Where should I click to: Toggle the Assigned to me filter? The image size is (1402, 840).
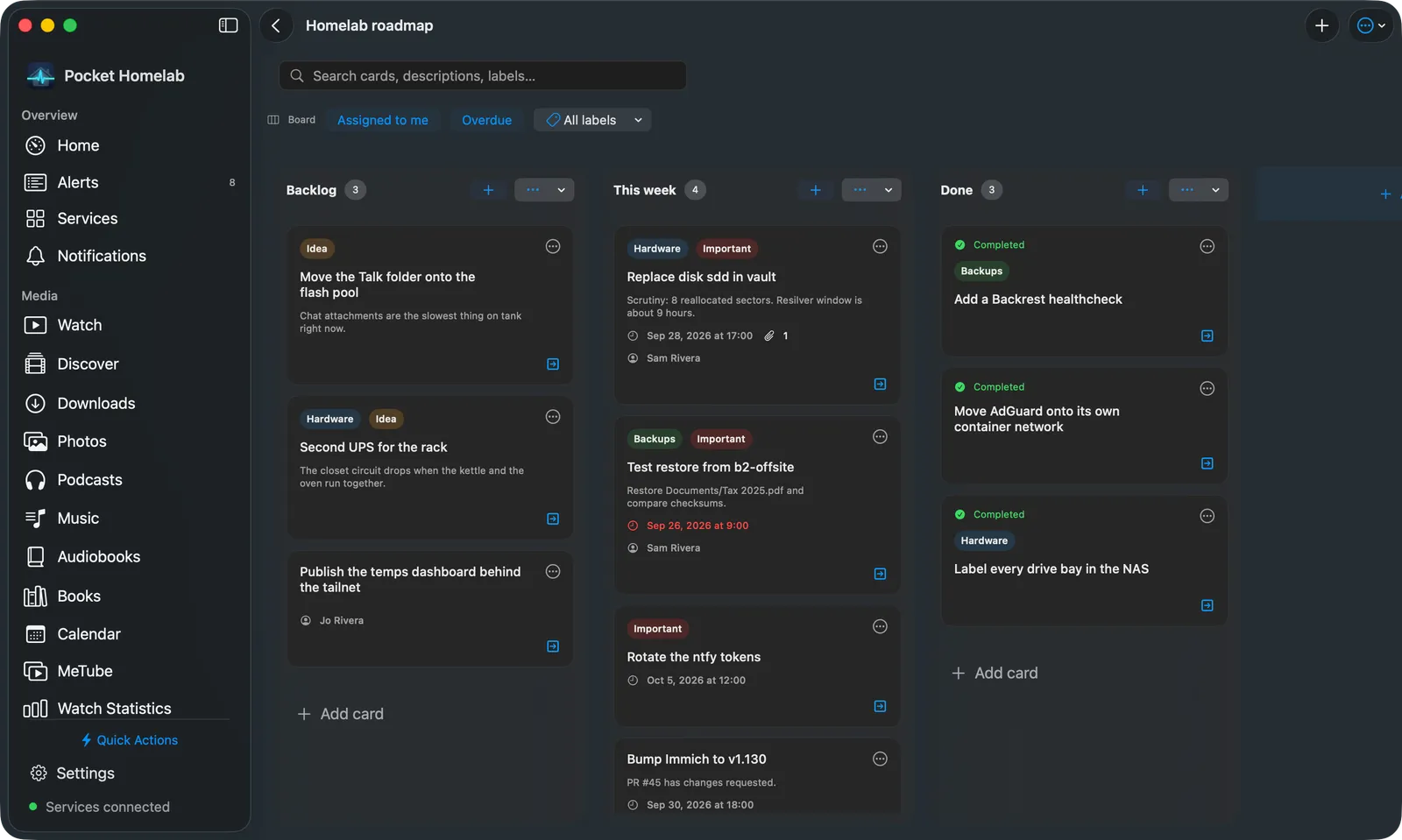click(383, 120)
